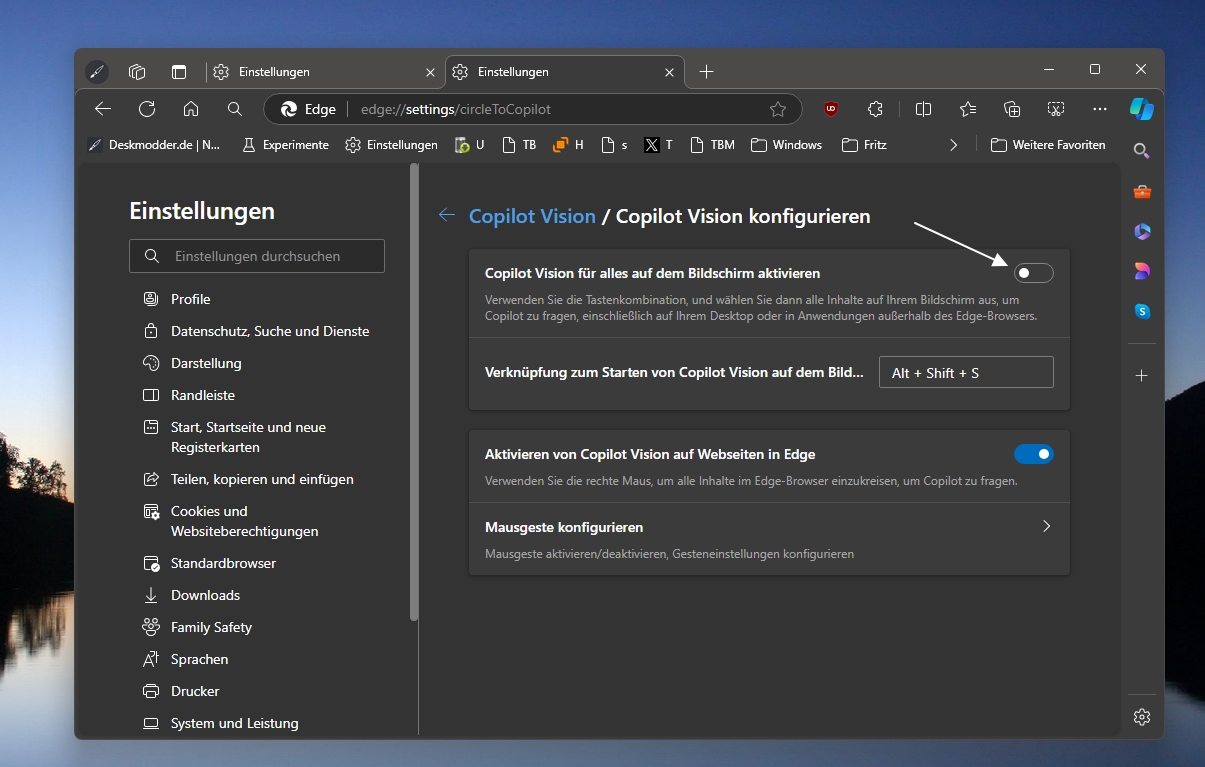The image size is (1205, 767).
Task: Expand Mausgeste konfigurieren chevron
Action: point(1046,526)
